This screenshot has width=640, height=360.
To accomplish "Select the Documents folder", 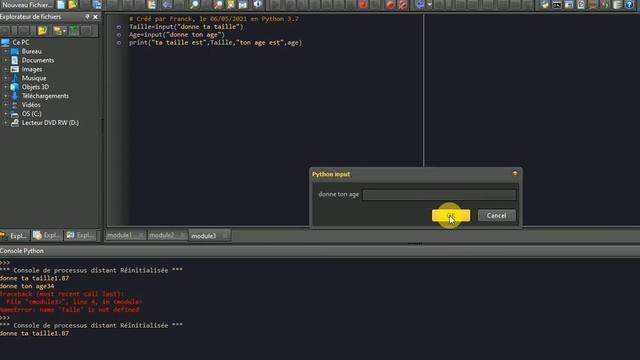I will (x=38, y=60).
